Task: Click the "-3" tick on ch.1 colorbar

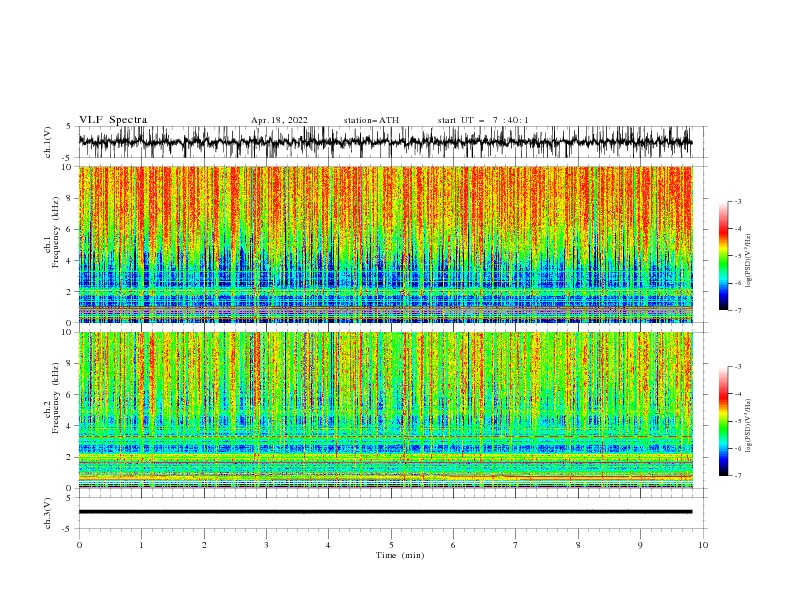Action: click(x=737, y=201)
